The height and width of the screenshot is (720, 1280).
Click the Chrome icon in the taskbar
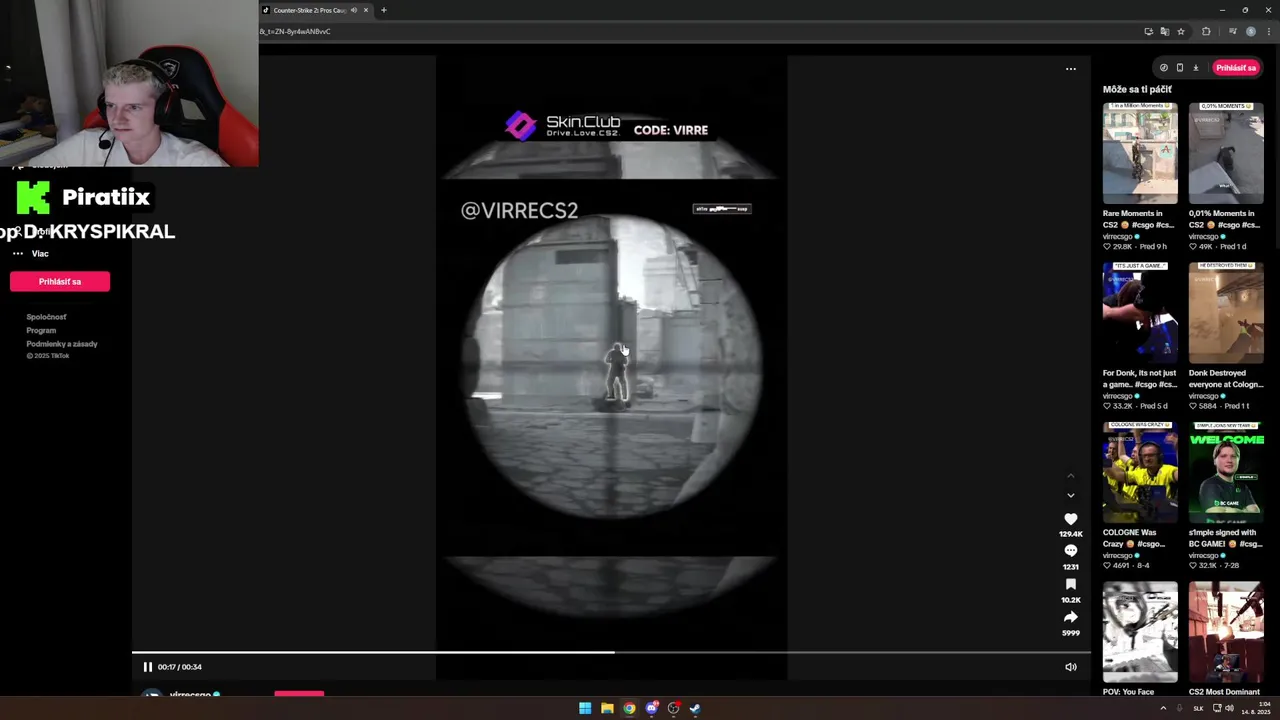pos(629,708)
